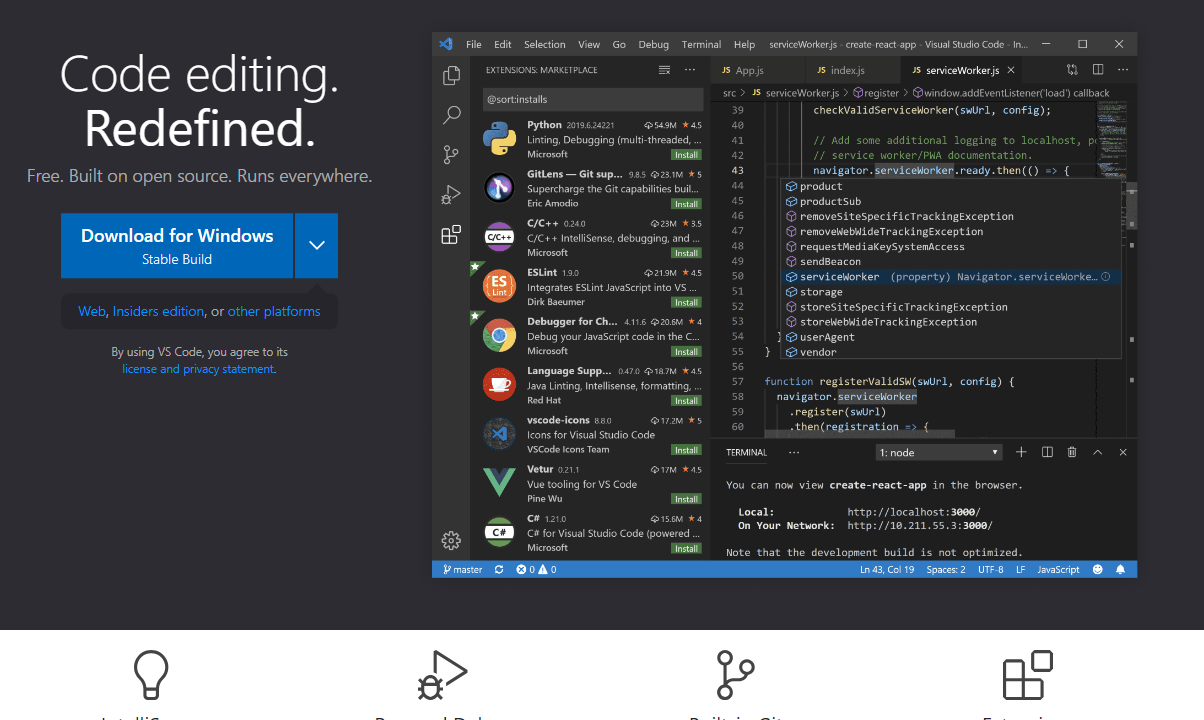The image size is (1204, 720).
Task: Expand the 'src' breadcrumb
Action: pyautogui.click(x=730, y=93)
